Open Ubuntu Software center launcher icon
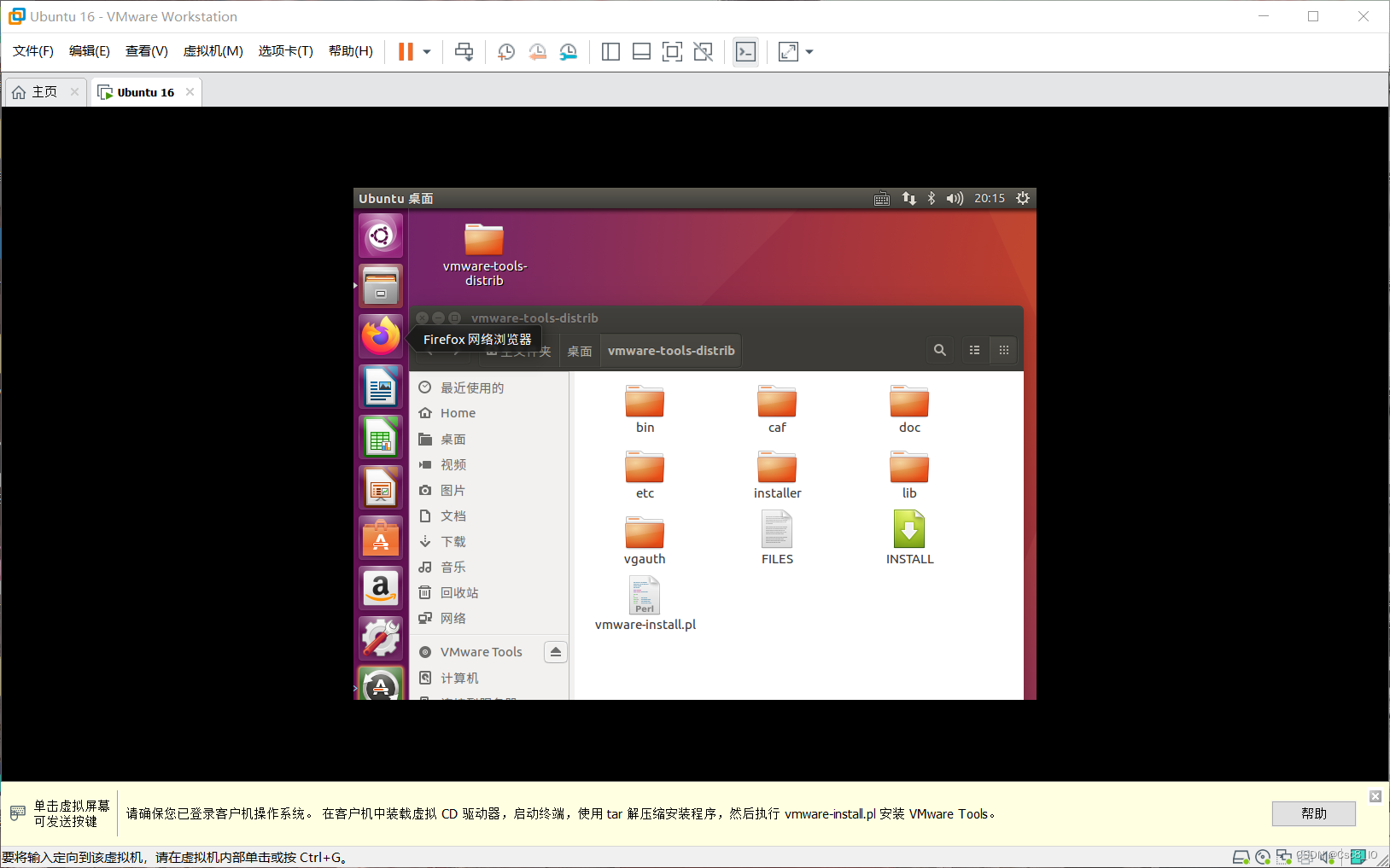Viewport: 1390px width, 868px height. coord(381,538)
